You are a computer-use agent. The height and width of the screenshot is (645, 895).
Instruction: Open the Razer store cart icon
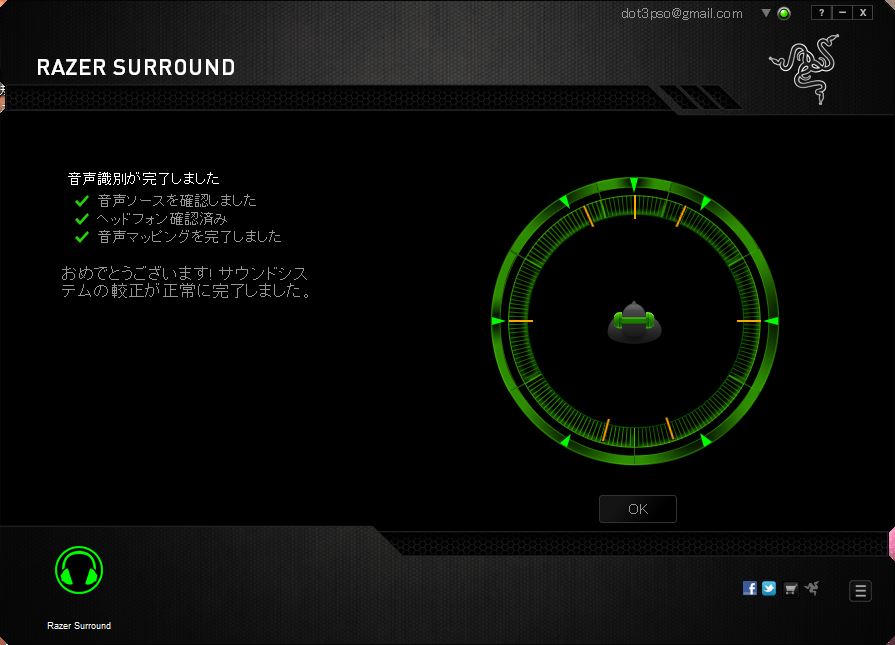click(791, 588)
